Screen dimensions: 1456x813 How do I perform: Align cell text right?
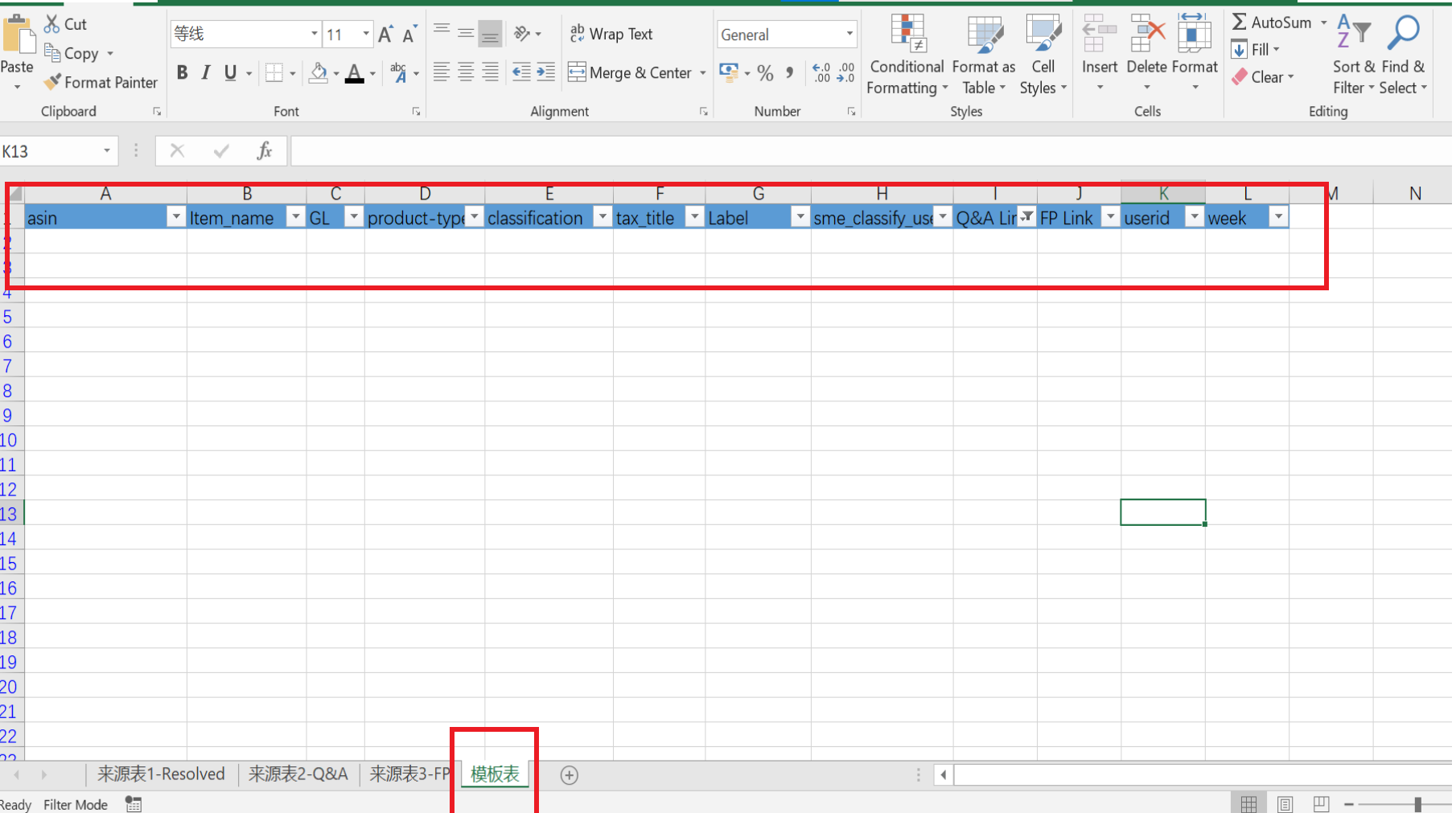(490, 72)
